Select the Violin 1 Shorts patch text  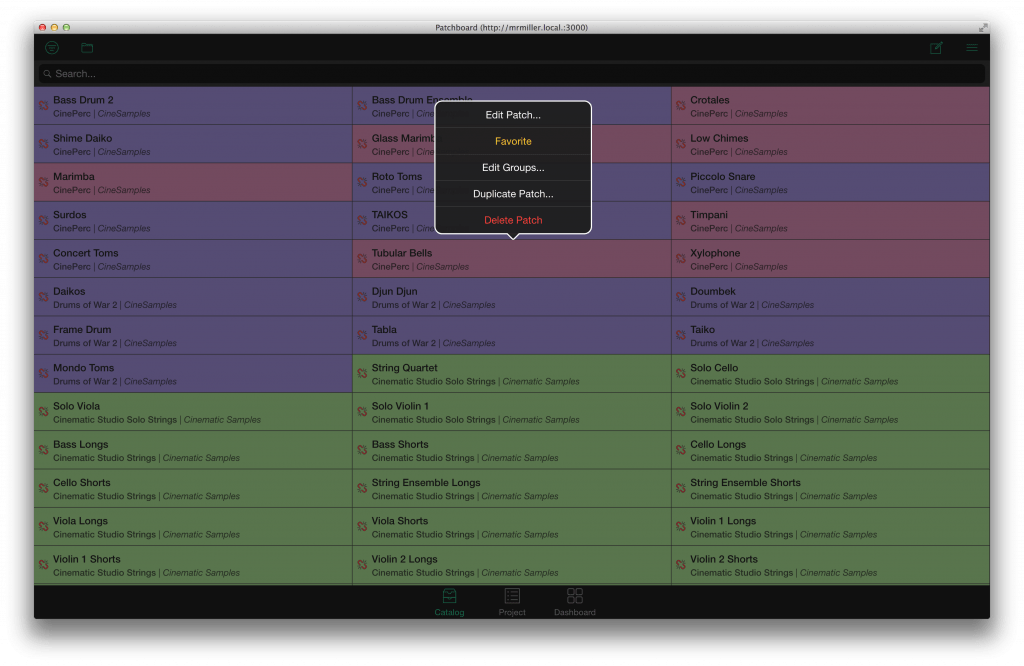[x=87, y=560]
